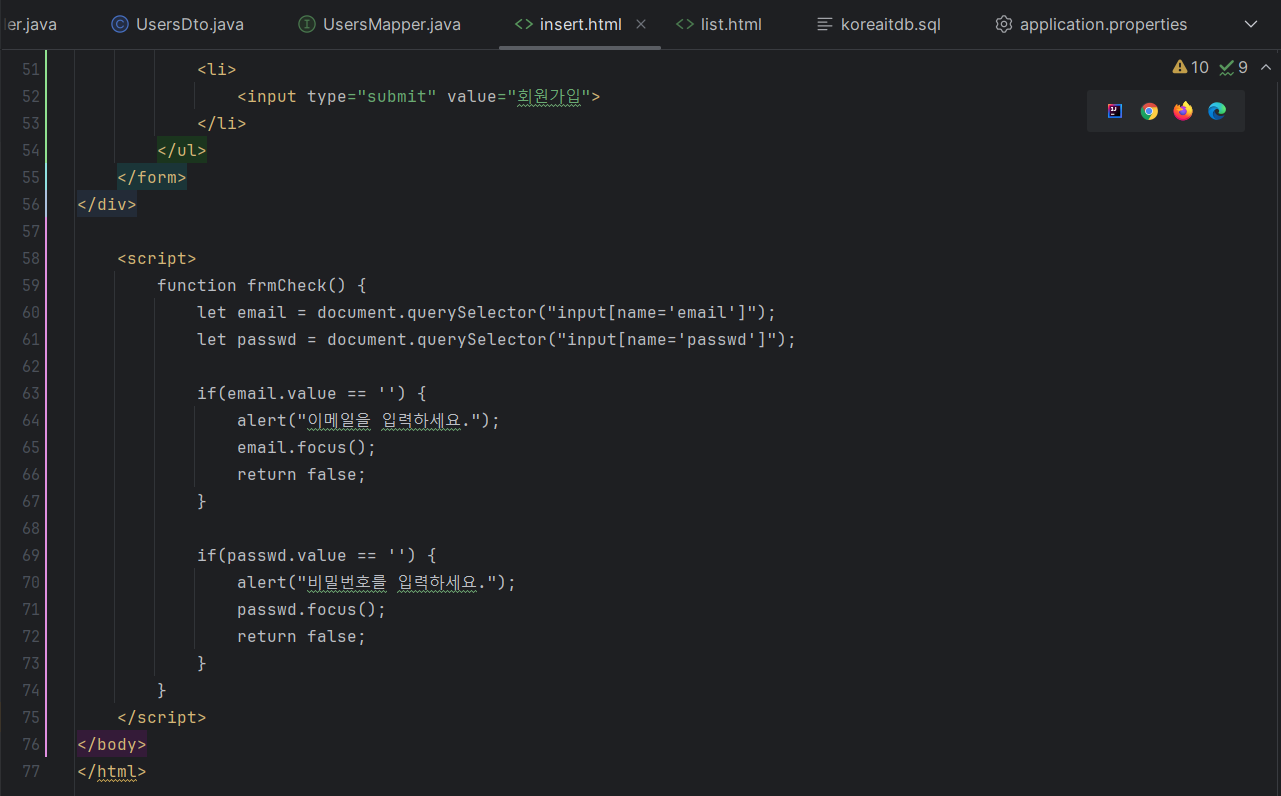Click the closing </li> tag on line 53

click(222, 123)
